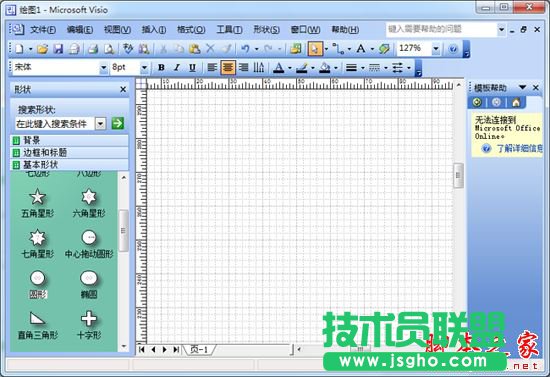Select the 基本形状 stencil title bar
Viewport: 550px width, 377px height.
(x=69, y=164)
